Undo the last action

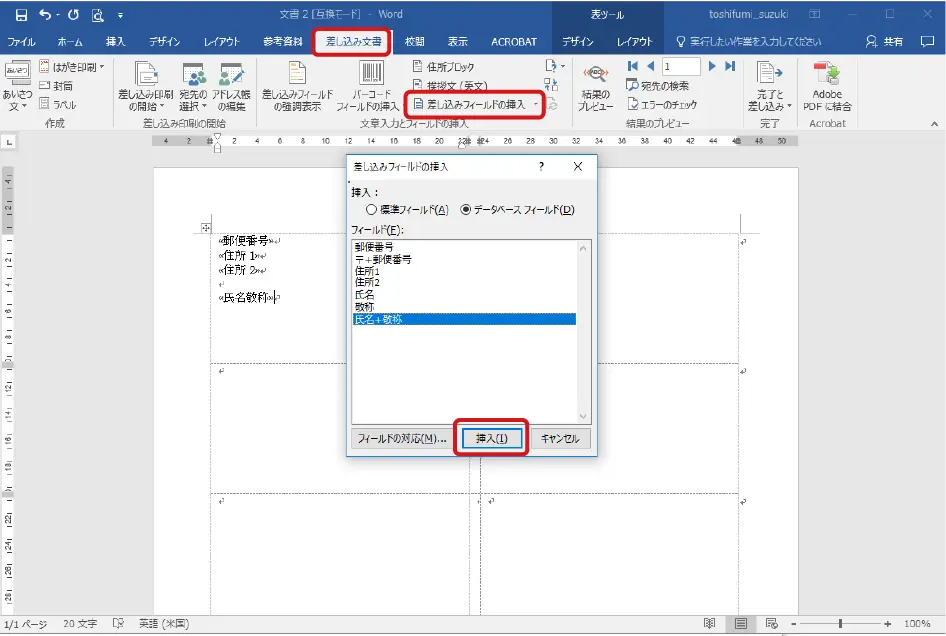point(44,14)
